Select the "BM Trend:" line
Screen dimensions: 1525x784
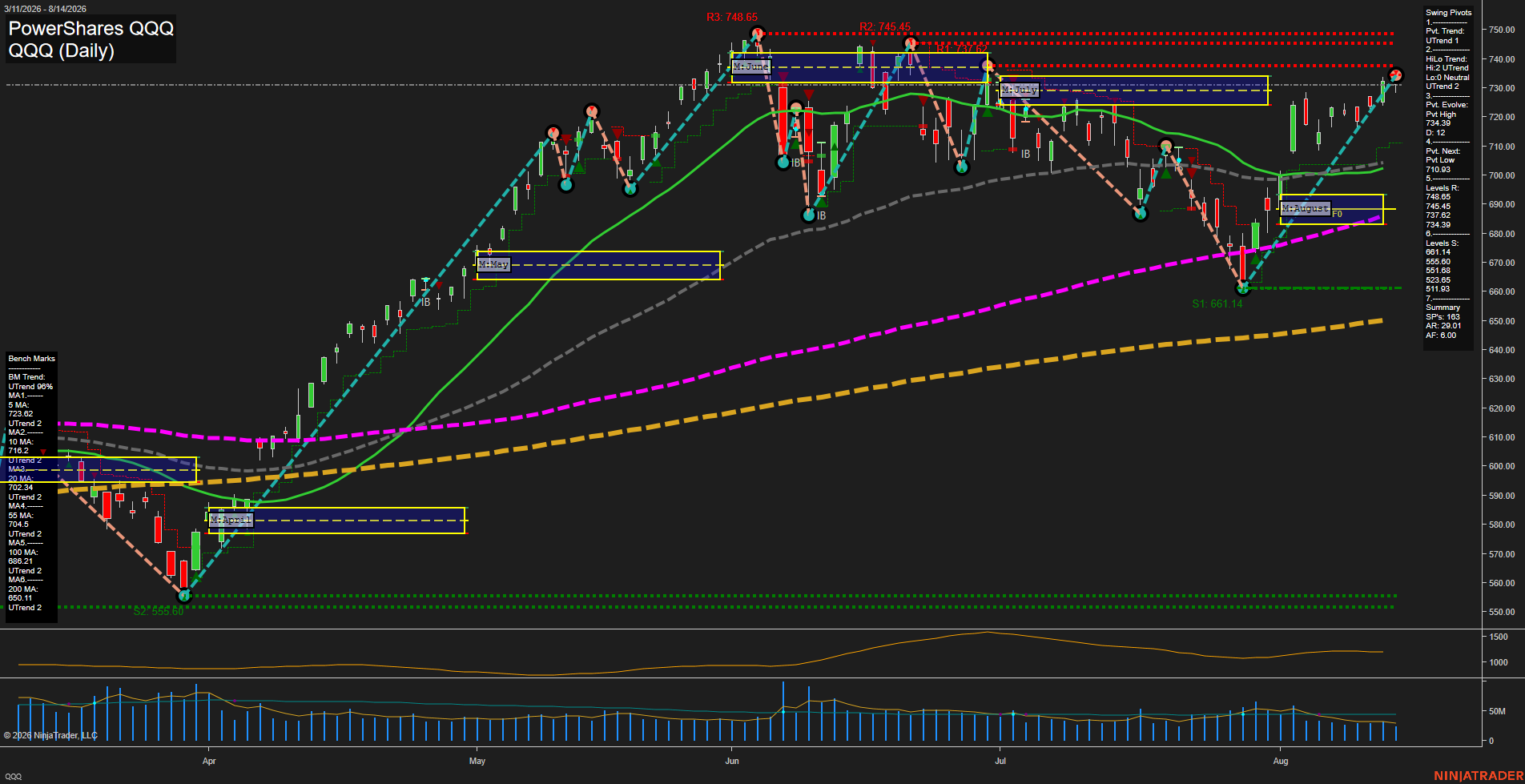26,377
